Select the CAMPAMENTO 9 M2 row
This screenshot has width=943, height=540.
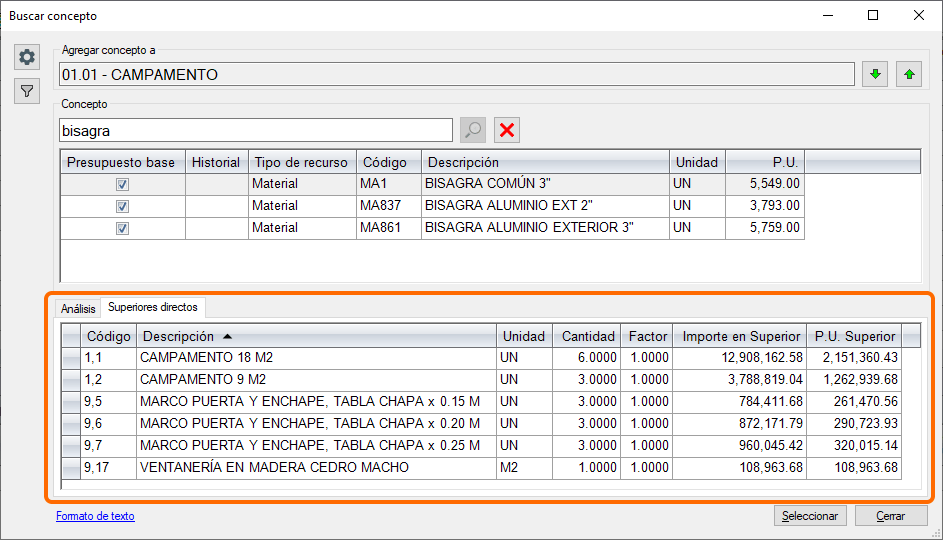[481, 380]
